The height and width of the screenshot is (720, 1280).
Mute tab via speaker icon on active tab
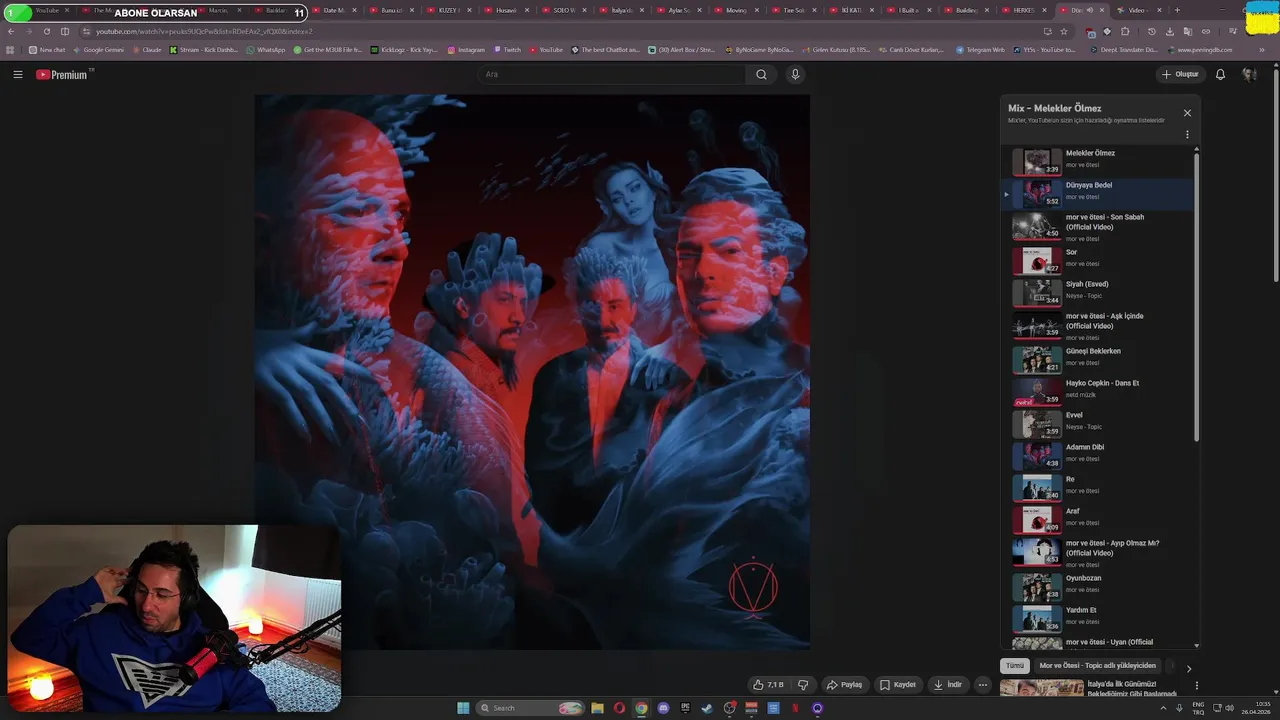(x=1089, y=10)
